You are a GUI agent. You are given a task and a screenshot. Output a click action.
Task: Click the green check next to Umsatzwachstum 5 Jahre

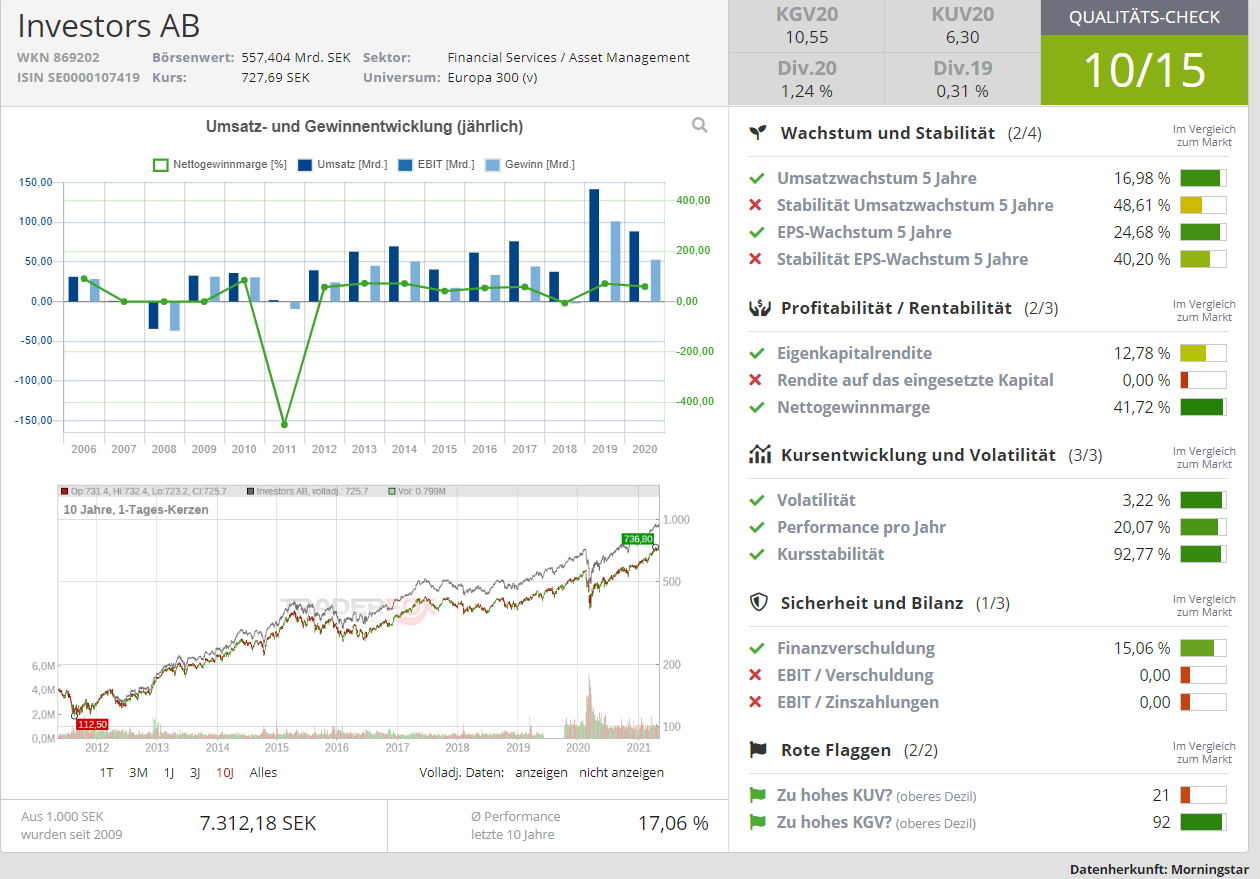pos(757,178)
